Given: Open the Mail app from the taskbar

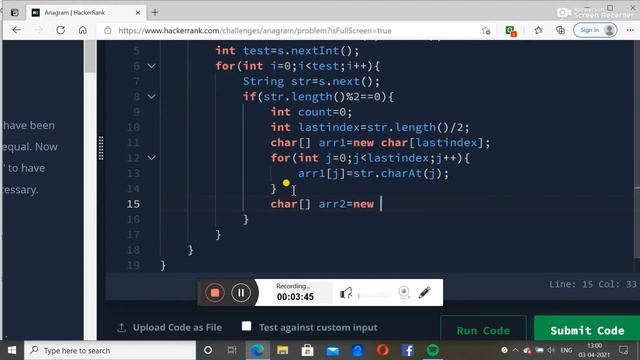Looking at the screenshot, I should click(x=333, y=351).
